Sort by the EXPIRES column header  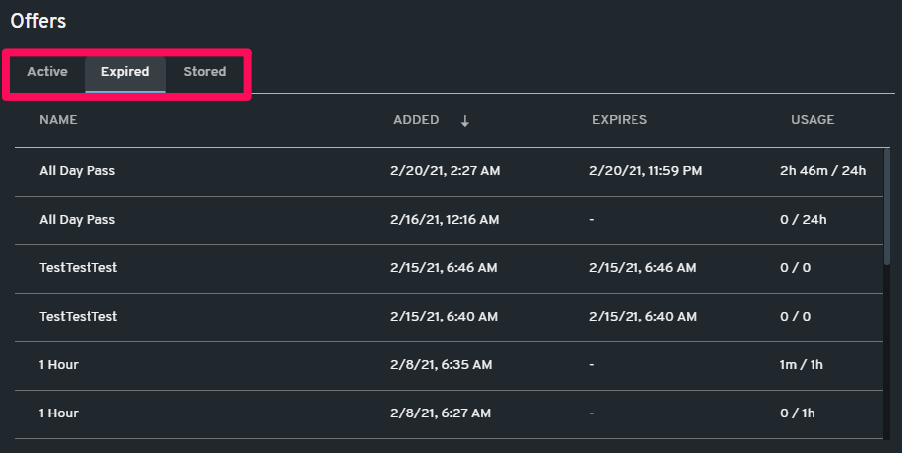[619, 120]
